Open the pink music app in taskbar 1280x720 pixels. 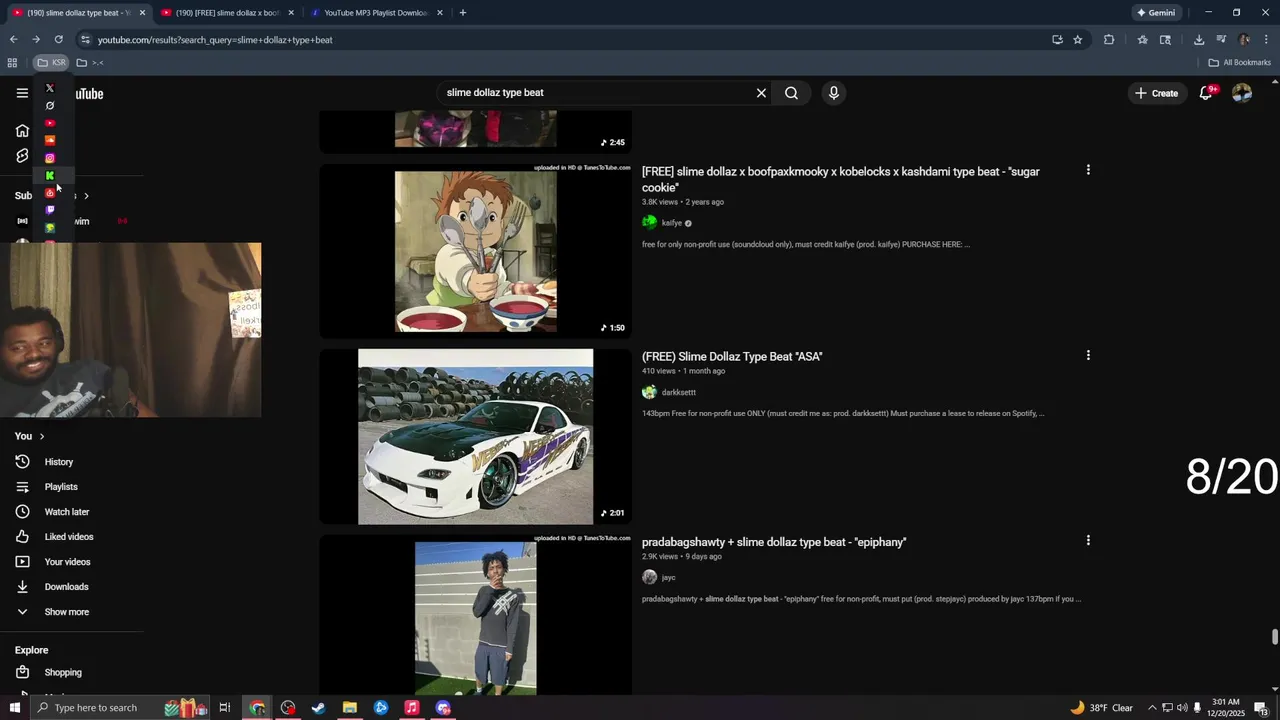(411, 708)
